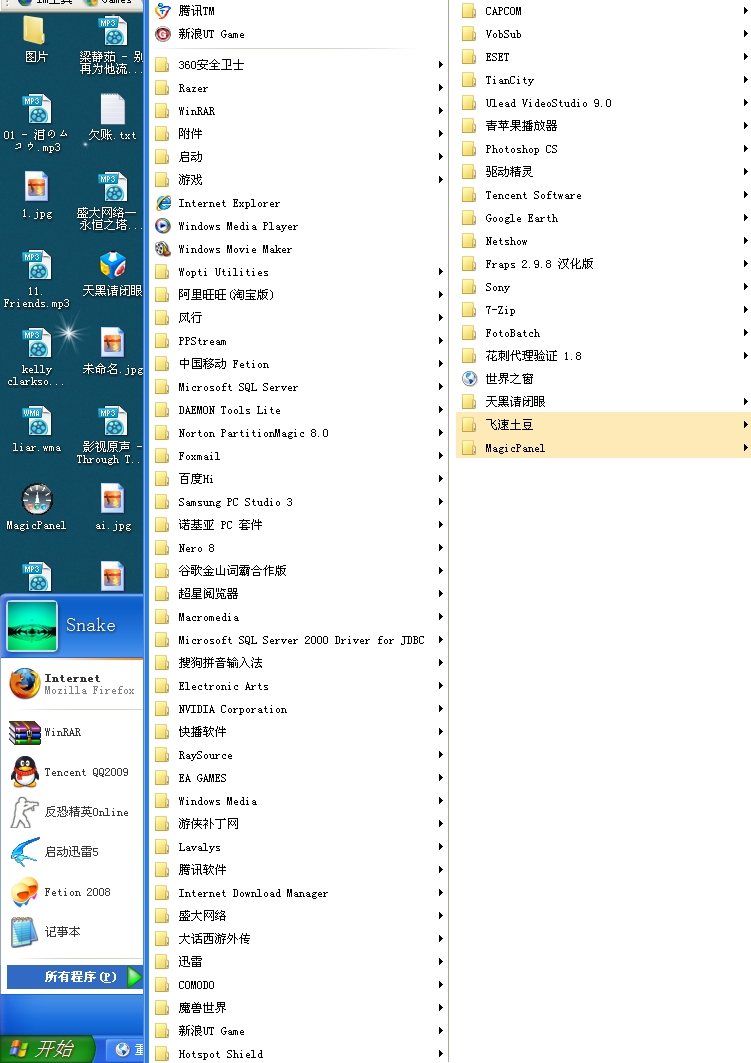Open 记事本 notepad shortcut

pos(25,932)
